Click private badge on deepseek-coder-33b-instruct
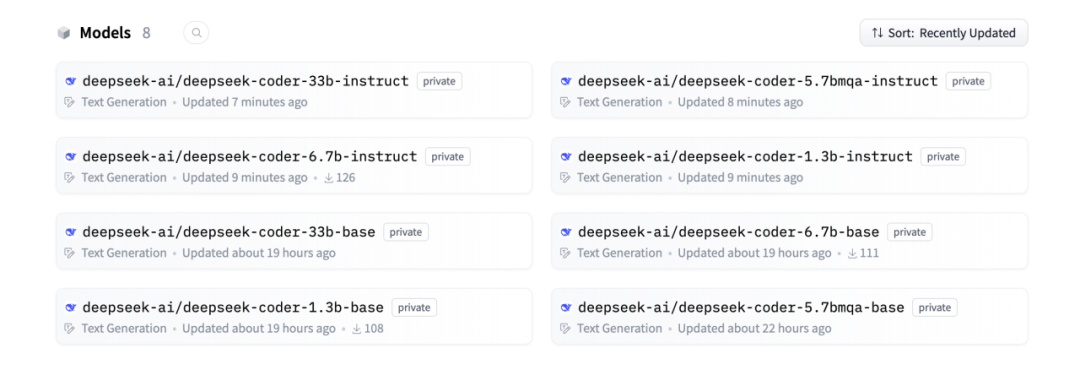 tap(439, 81)
